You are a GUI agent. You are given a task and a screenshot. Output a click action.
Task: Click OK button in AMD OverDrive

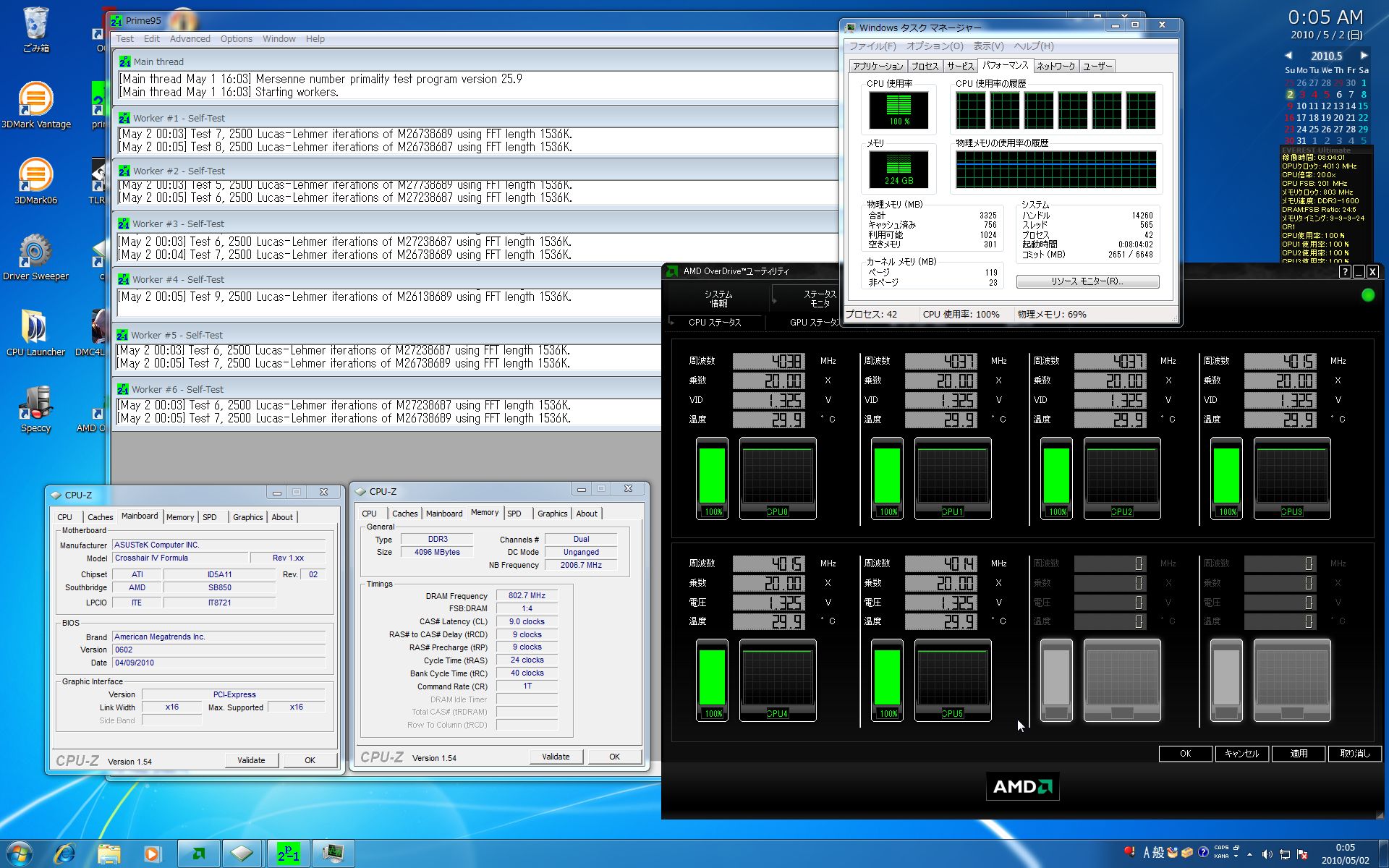tap(1185, 754)
